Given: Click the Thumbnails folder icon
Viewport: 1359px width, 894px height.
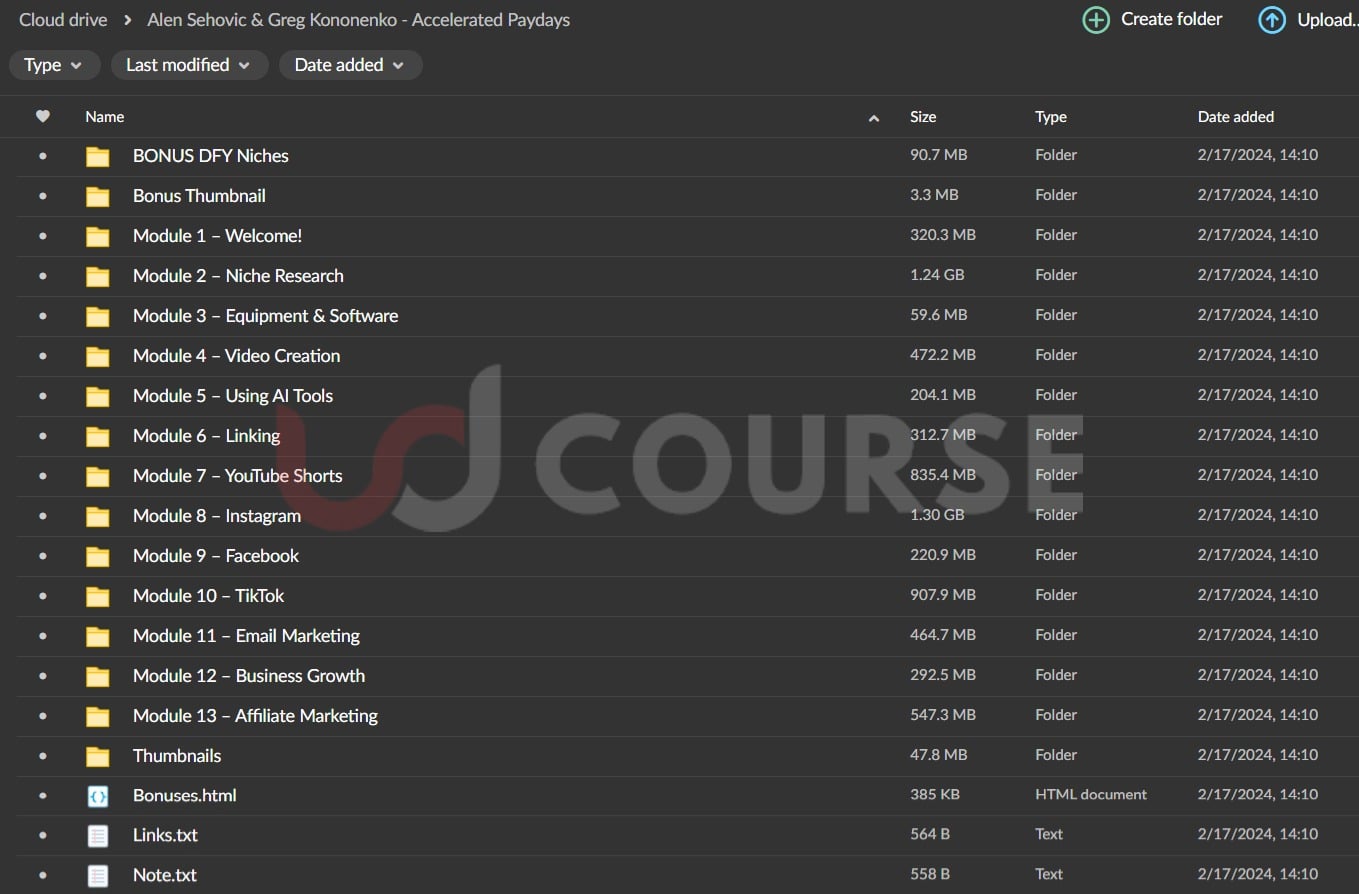Looking at the screenshot, I should 97,756.
